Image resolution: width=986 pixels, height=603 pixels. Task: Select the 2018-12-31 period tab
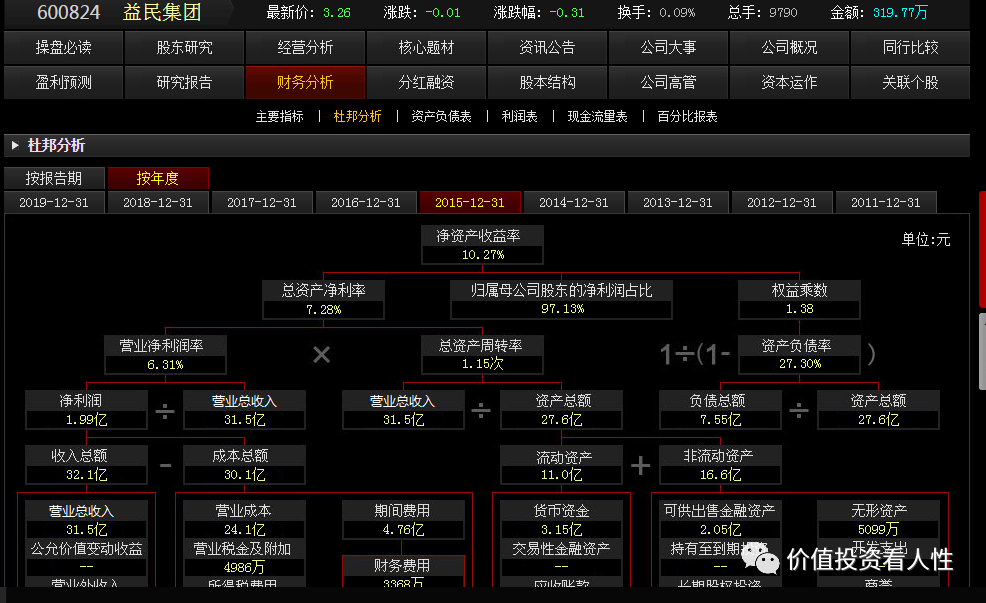[158, 202]
